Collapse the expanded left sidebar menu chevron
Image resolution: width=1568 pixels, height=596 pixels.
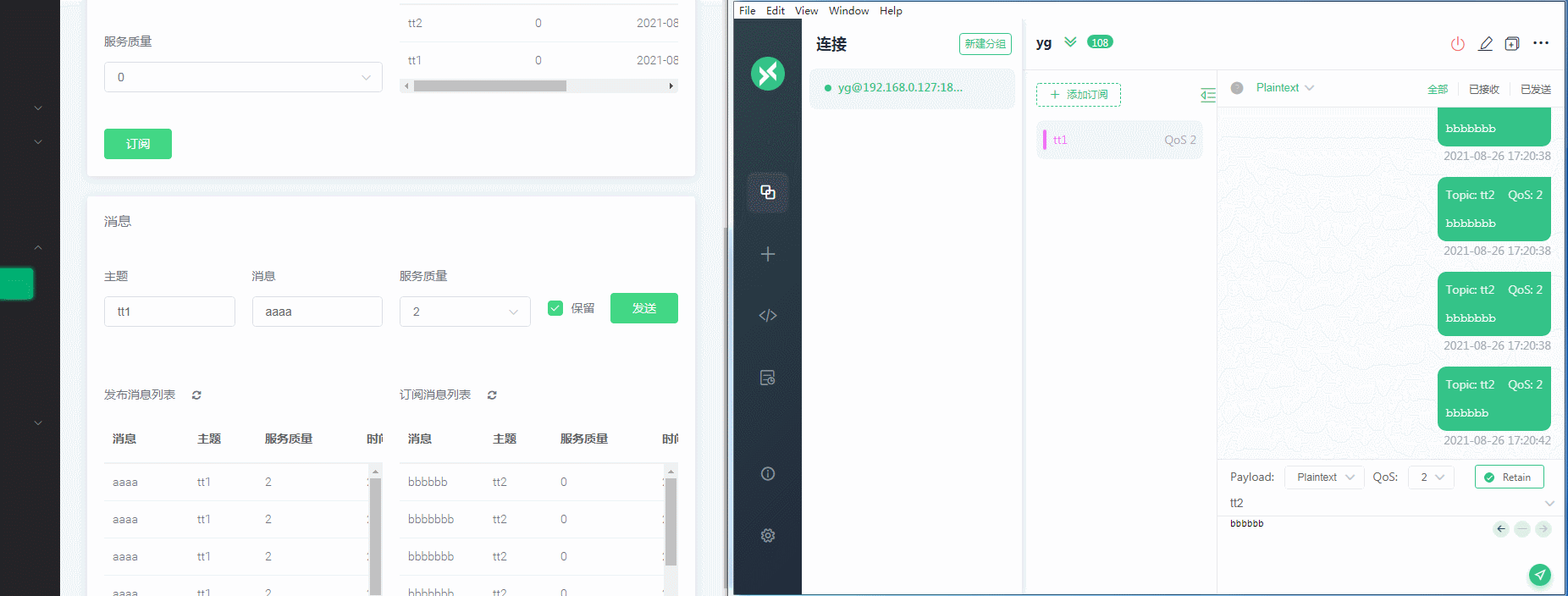pyautogui.click(x=38, y=247)
